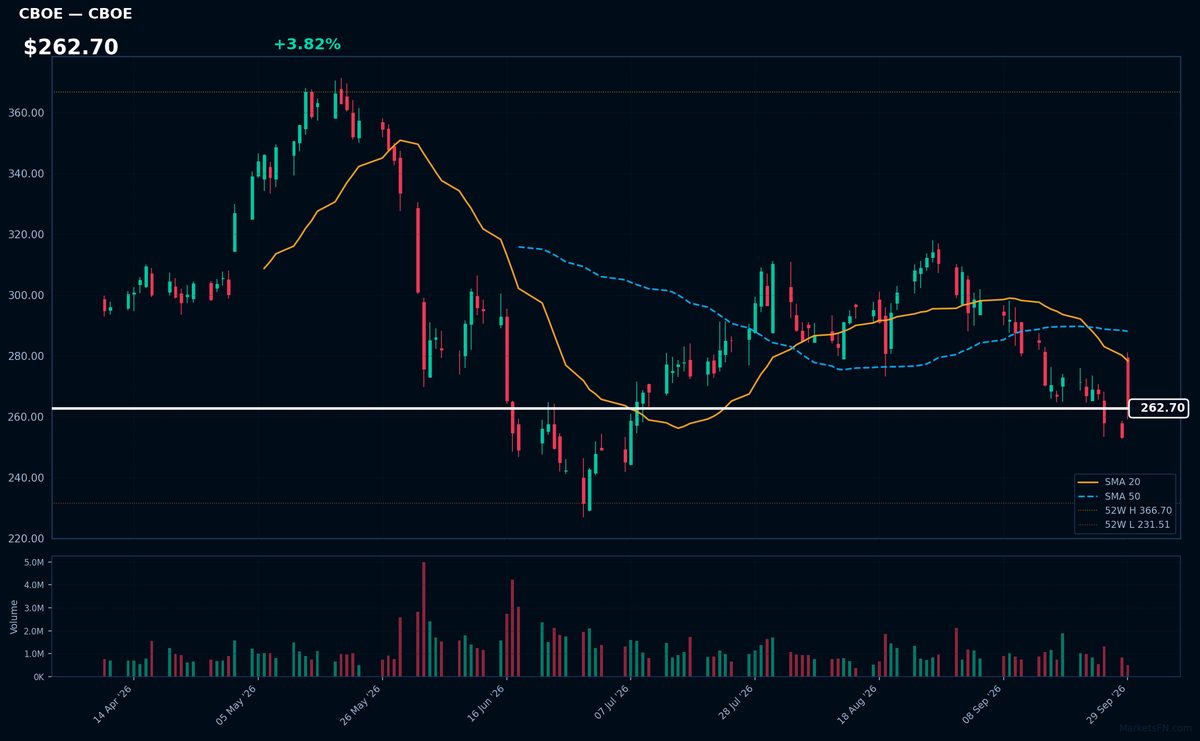This screenshot has height=741, width=1200.
Task: Click the 320.00 price axis label
Action: [26, 235]
